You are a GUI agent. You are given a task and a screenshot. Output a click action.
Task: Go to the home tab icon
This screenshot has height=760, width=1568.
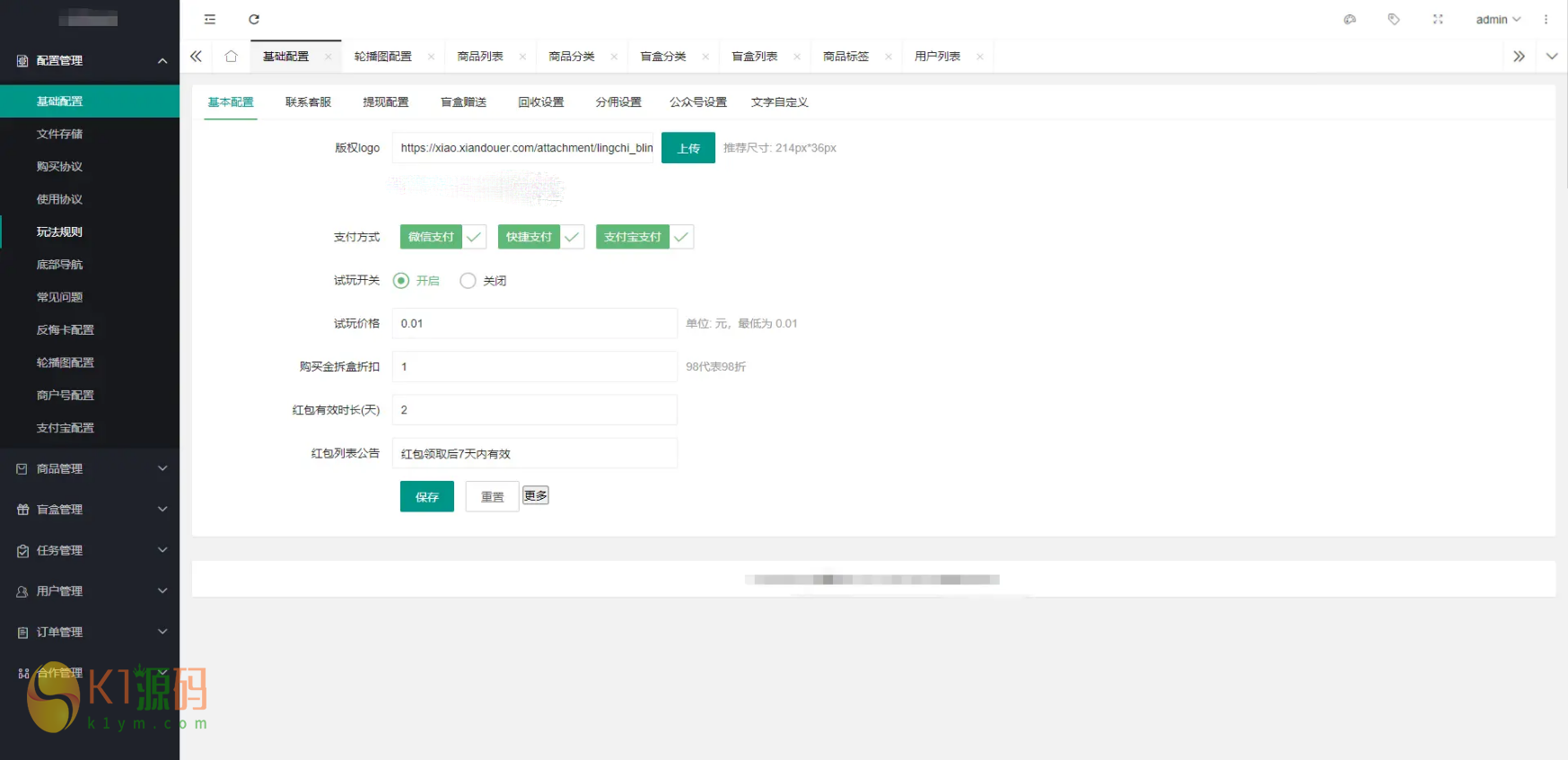coord(232,57)
